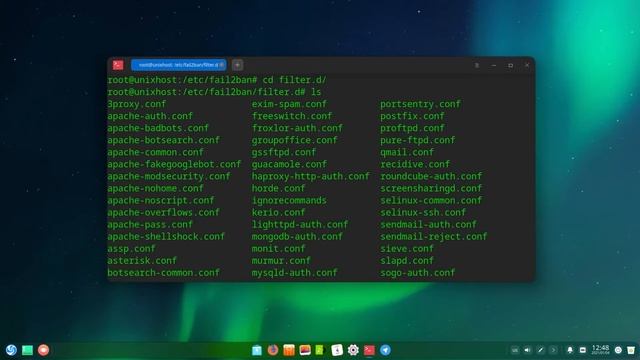This screenshot has width=640, height=360.
Task: Click the tray icon right of the bell
Action: click(583, 350)
